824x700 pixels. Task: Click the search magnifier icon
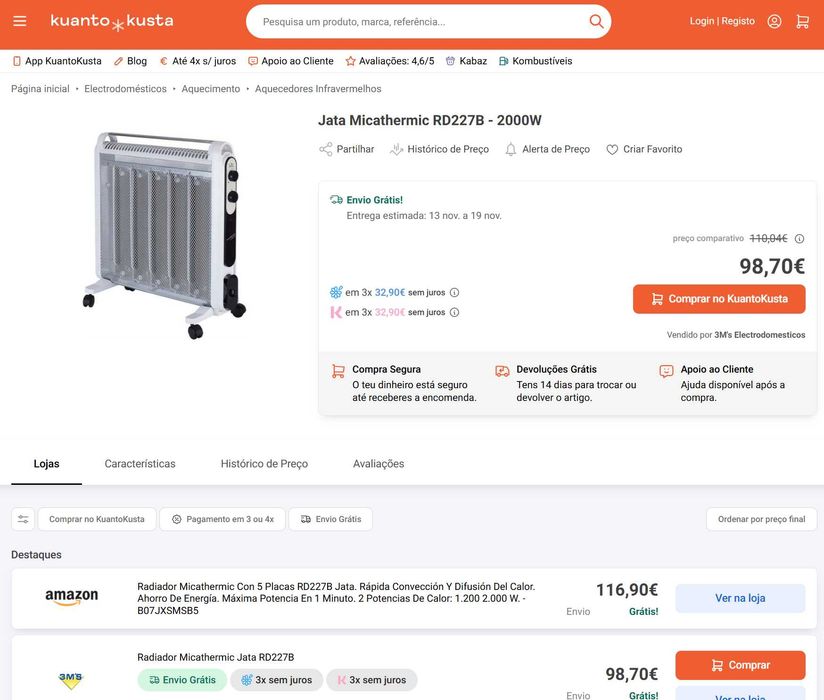[596, 21]
